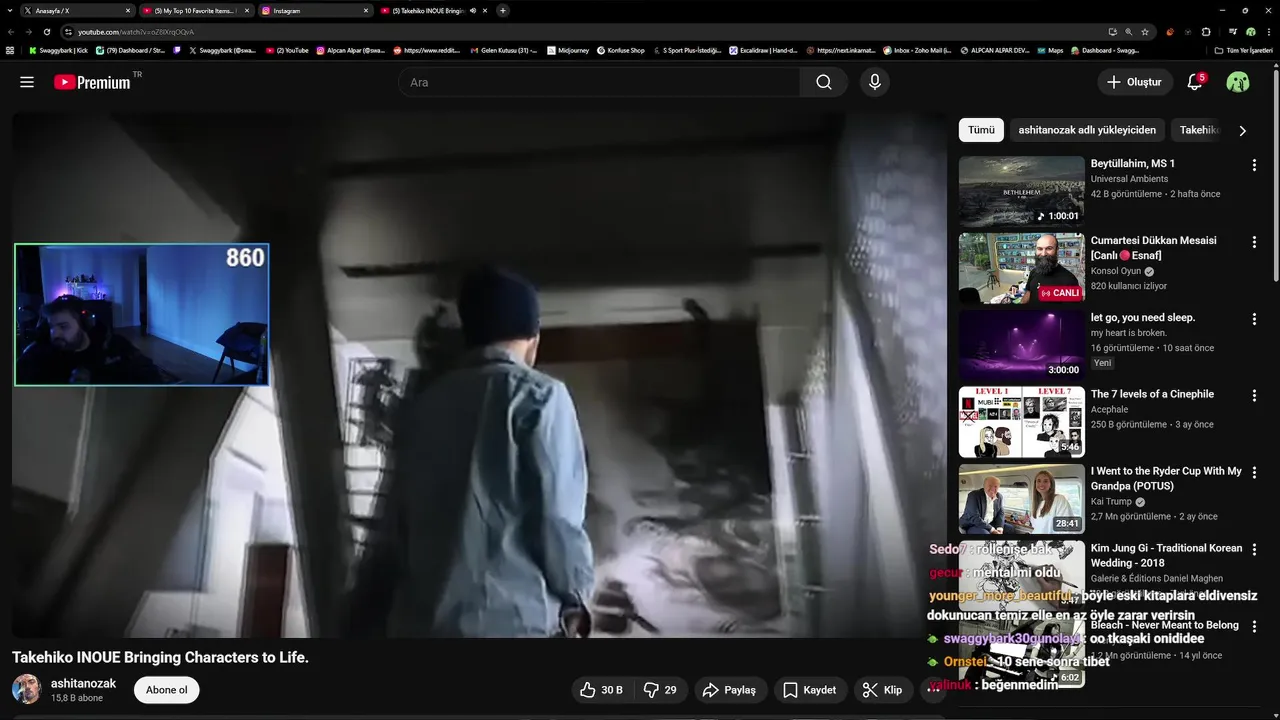This screenshot has height=720, width=1280.
Task: Open options for The 7 levels of a Cinephile
Action: (x=1254, y=396)
